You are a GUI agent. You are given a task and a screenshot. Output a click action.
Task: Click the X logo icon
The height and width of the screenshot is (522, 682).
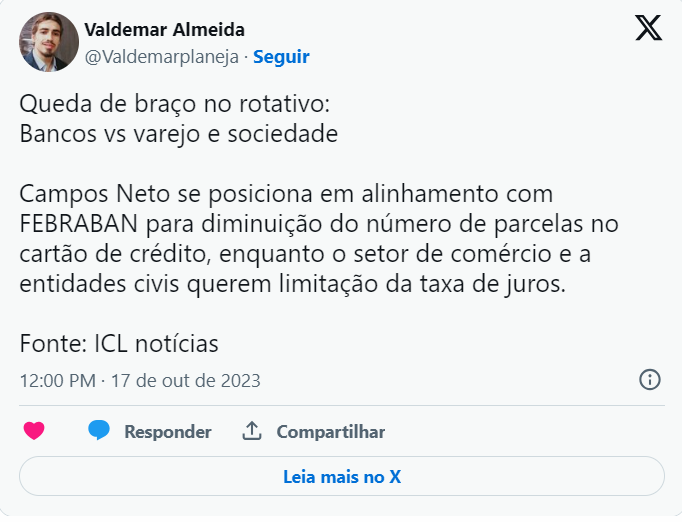648,29
